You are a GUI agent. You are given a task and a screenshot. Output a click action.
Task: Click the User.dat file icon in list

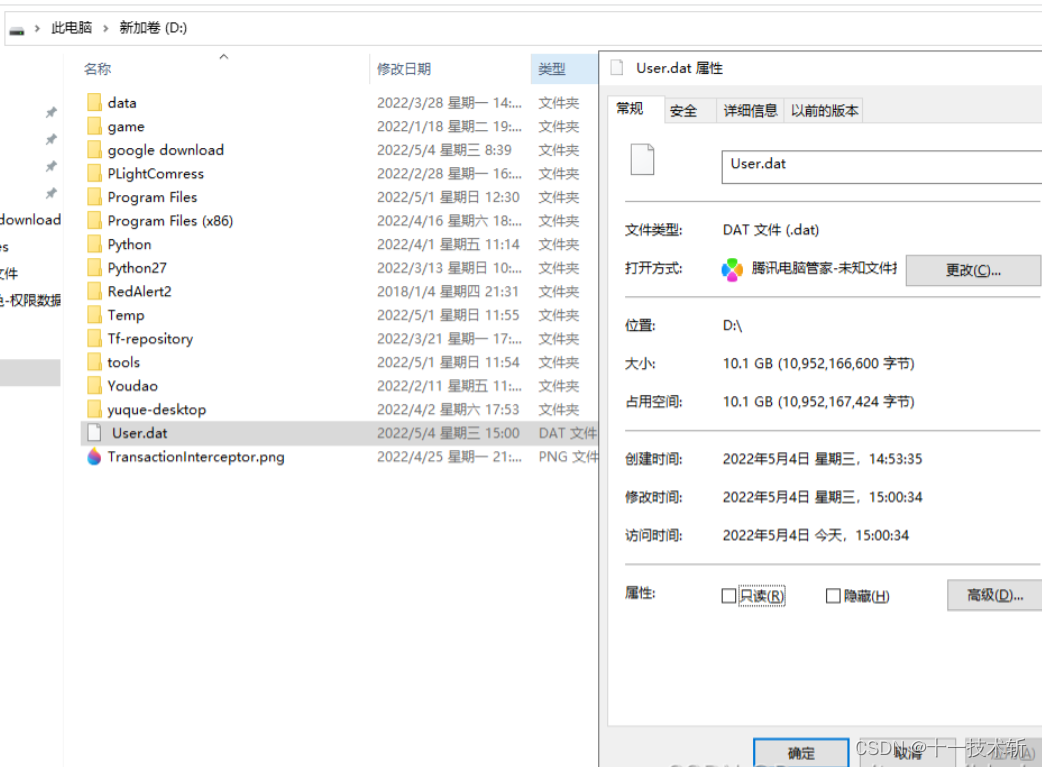tap(94, 433)
